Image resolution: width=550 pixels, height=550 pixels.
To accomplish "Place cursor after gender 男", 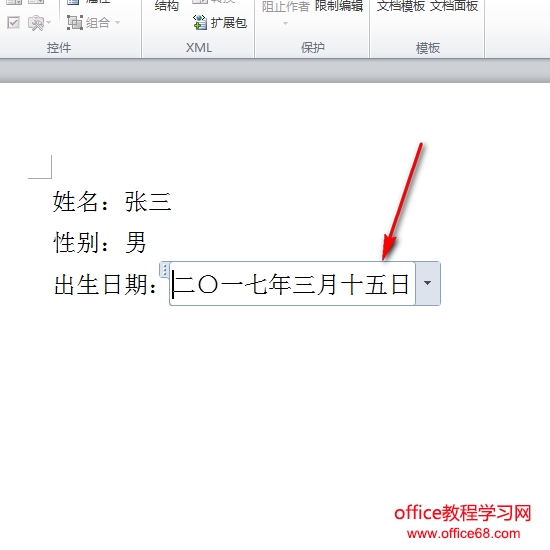I will [x=146, y=242].
